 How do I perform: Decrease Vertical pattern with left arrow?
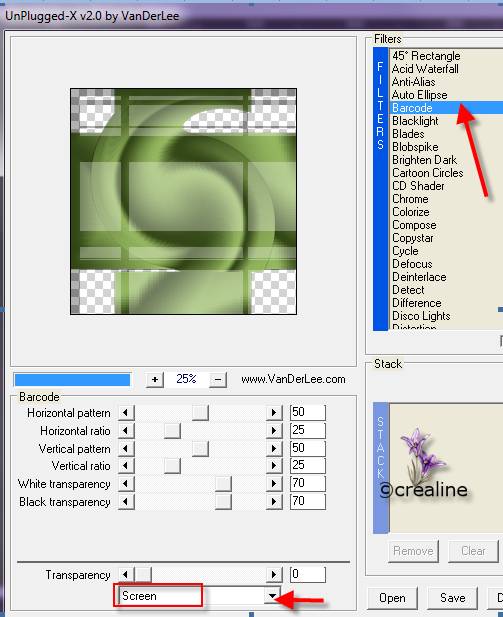point(126,449)
